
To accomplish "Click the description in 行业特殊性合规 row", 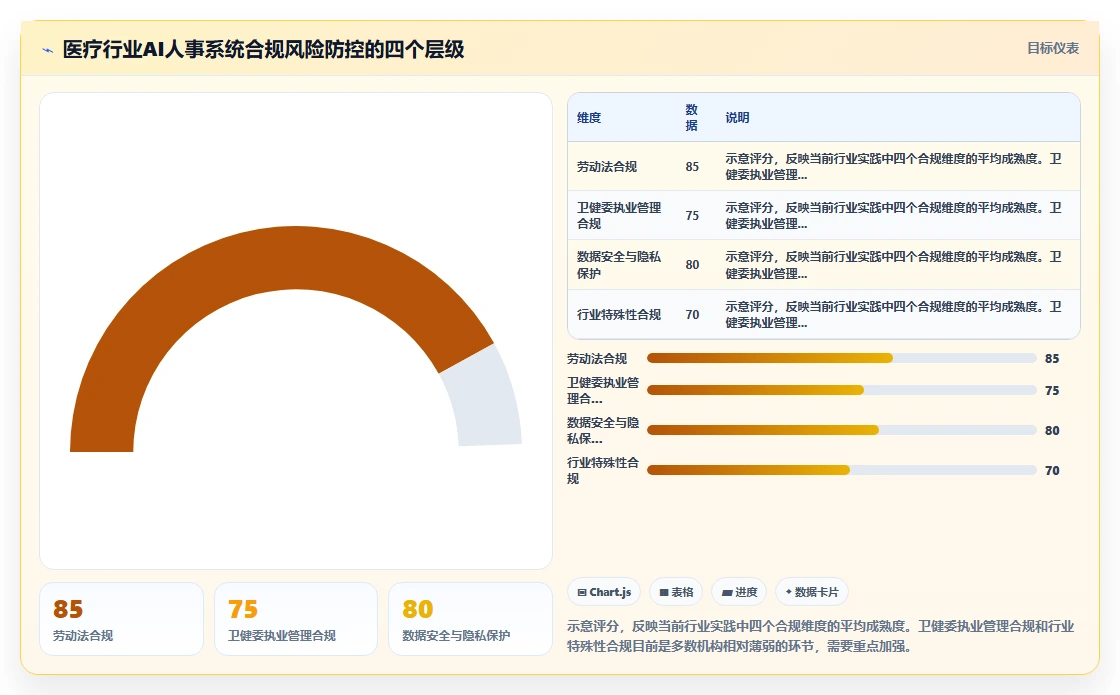I will [x=894, y=314].
